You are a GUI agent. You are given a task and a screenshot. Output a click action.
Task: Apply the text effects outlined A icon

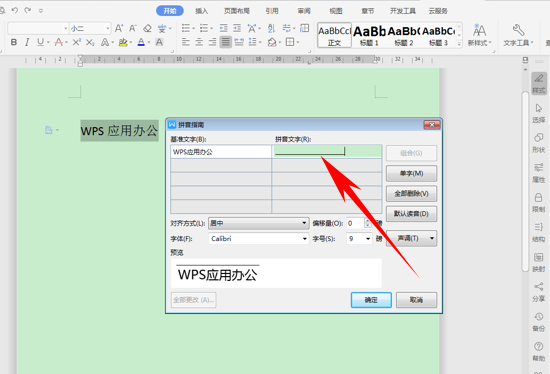105,42
